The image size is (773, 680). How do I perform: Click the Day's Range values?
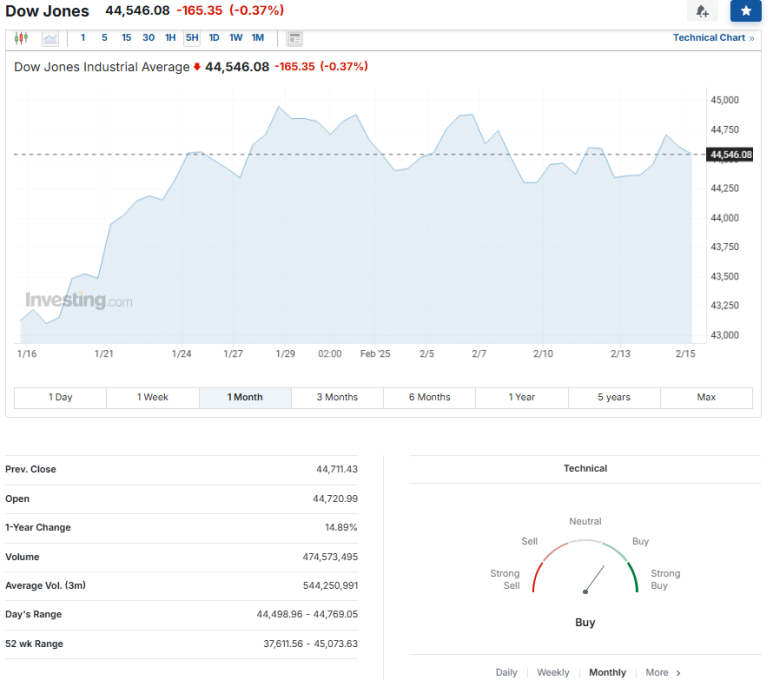307,614
